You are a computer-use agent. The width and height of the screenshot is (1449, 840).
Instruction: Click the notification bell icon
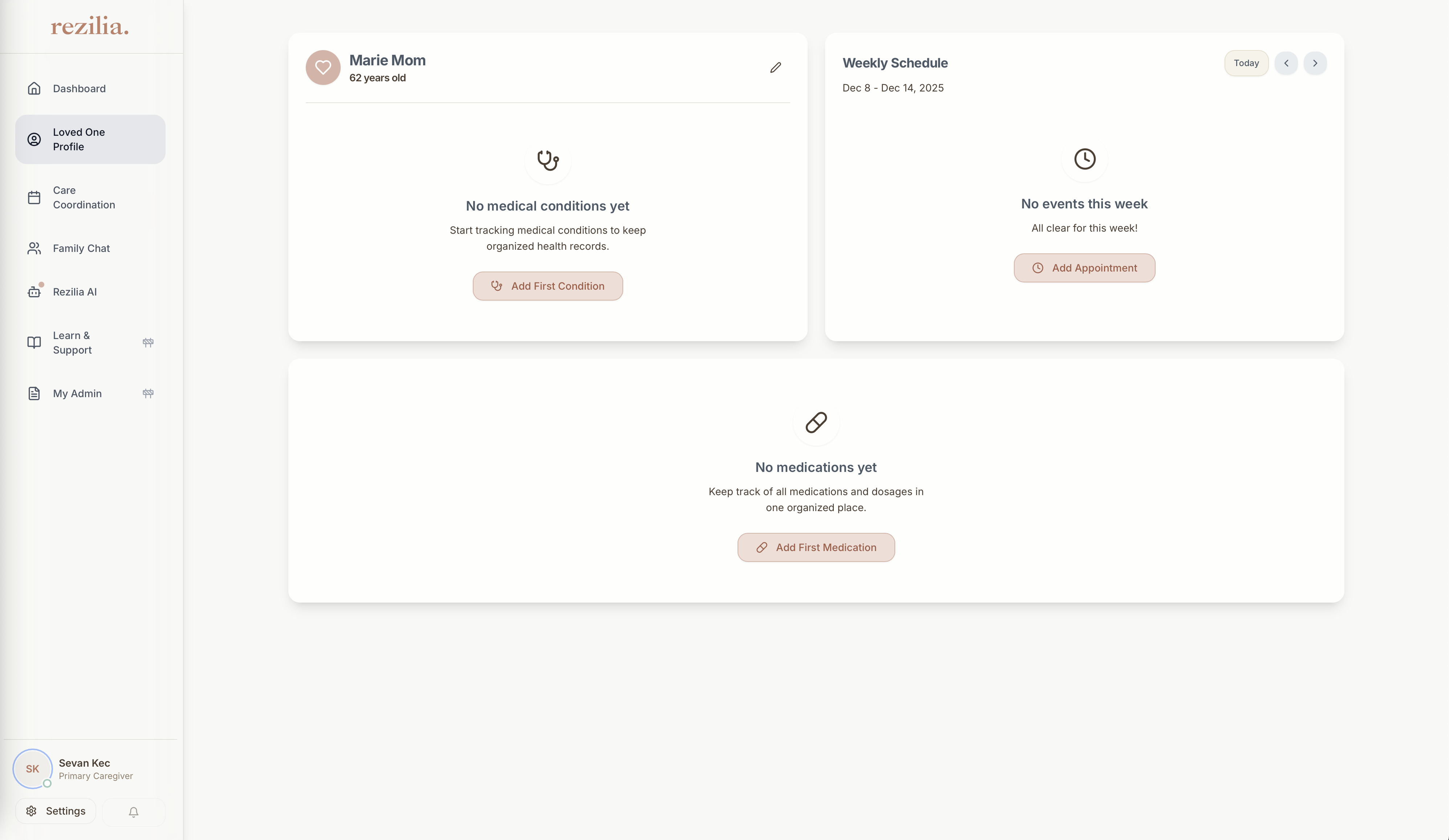[x=133, y=812]
